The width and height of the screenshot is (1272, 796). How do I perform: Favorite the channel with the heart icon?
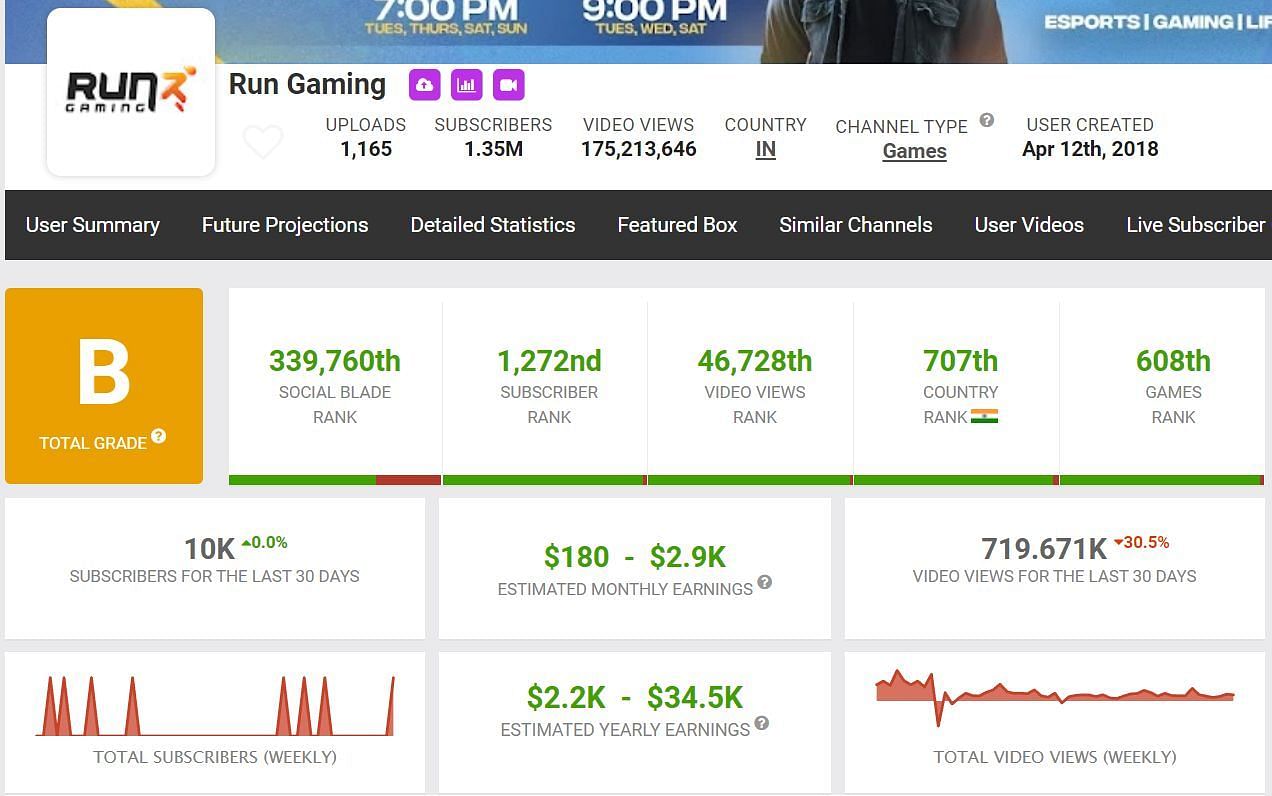pos(263,142)
